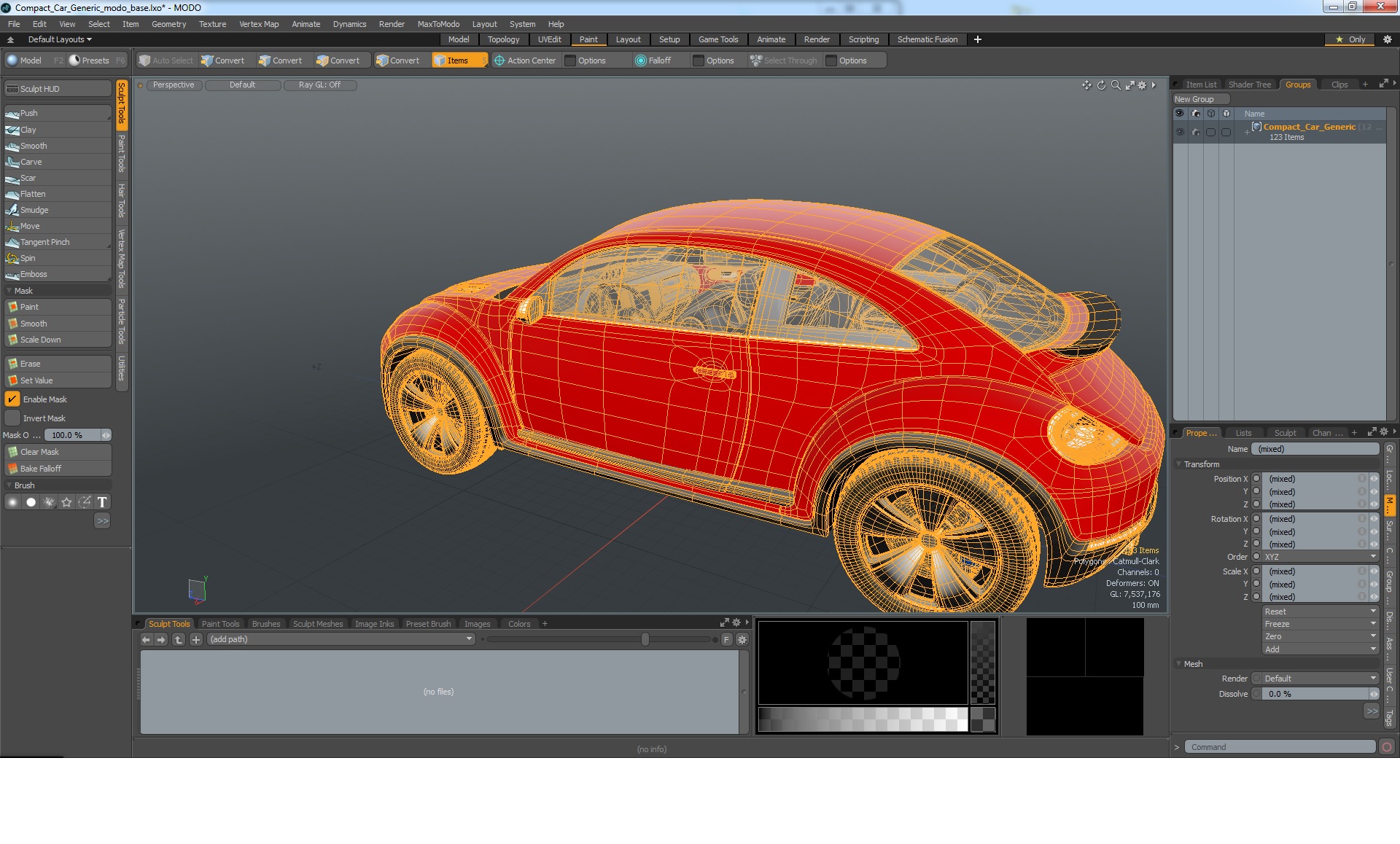Open the Reset transform dropdown

point(1320,611)
